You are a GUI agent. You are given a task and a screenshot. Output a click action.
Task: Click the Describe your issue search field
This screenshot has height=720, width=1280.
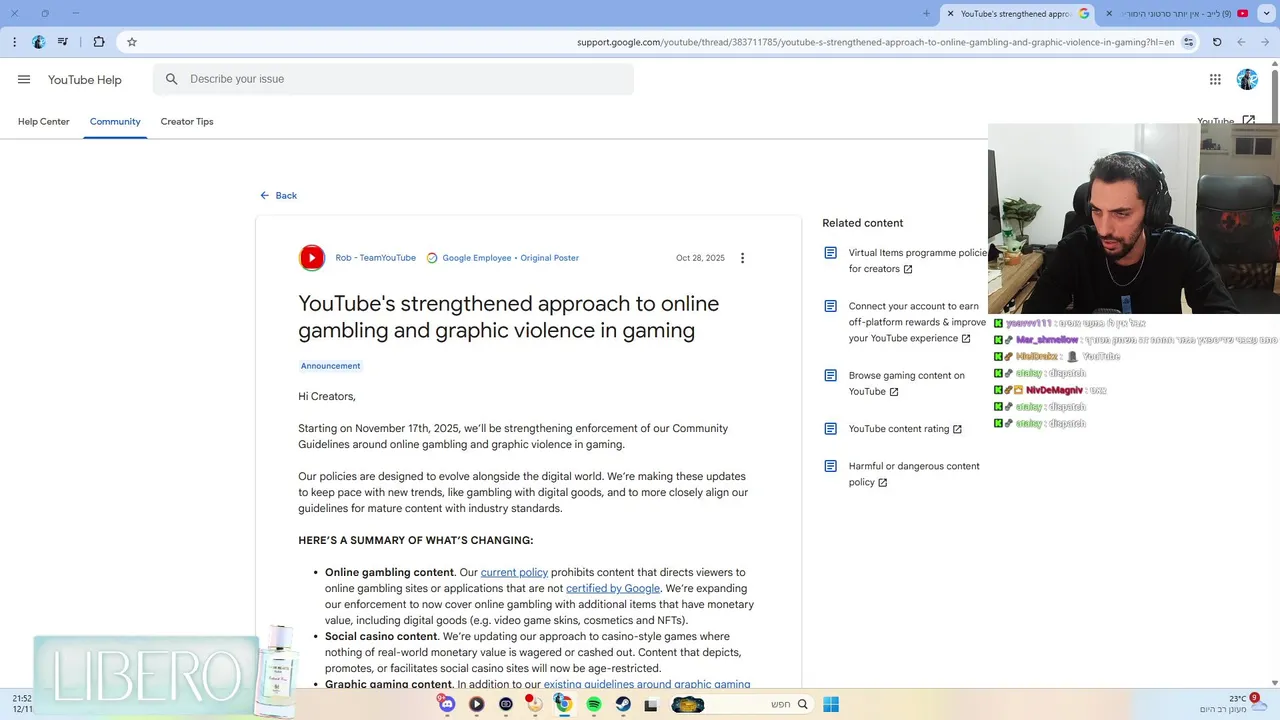coord(393,79)
